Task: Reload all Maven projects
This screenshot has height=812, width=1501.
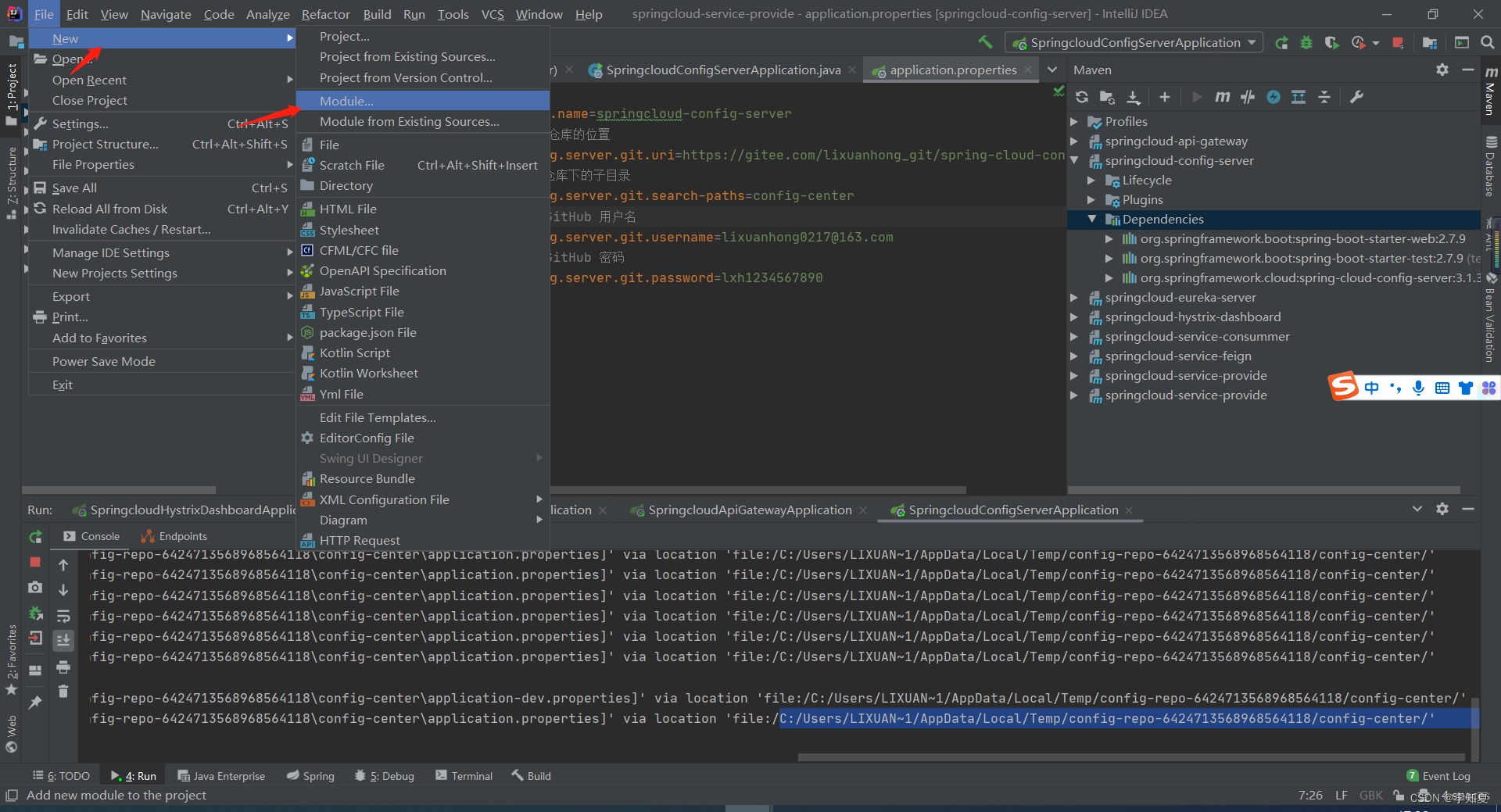Action: (x=1082, y=97)
